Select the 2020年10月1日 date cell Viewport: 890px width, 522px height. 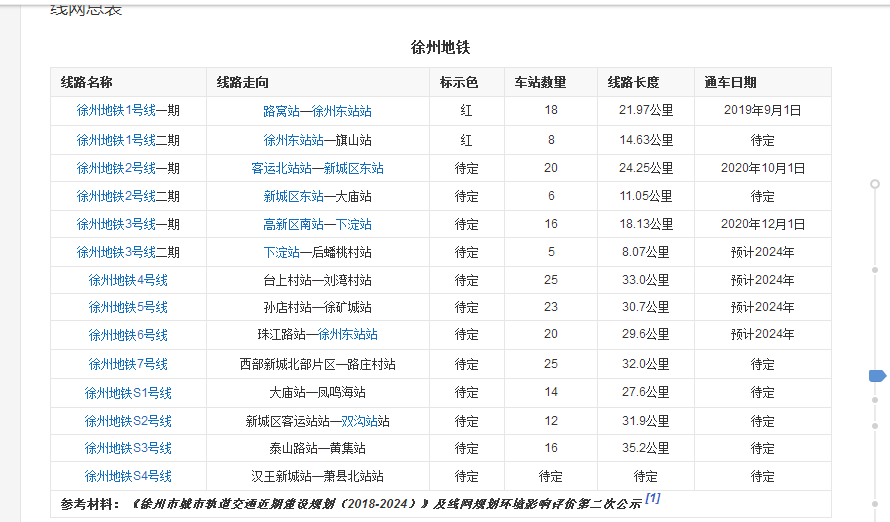click(763, 168)
